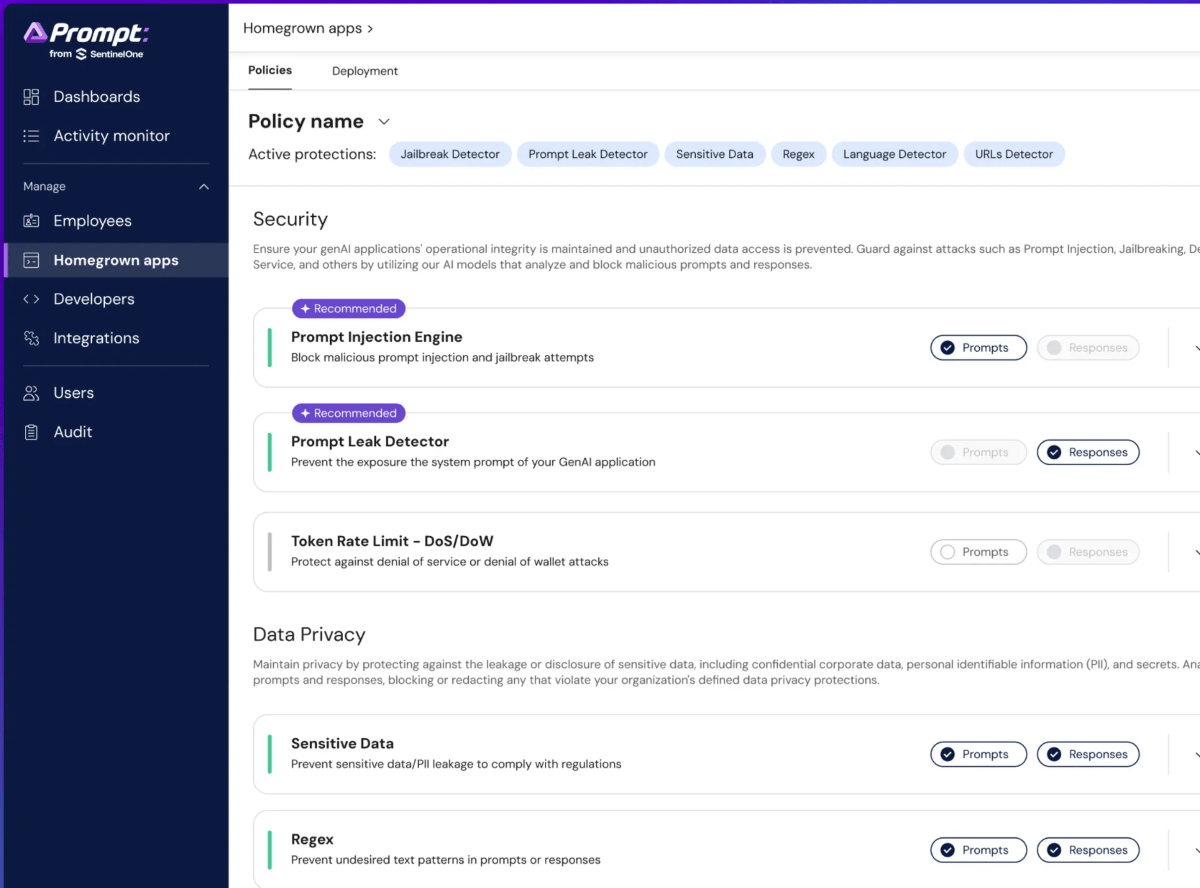1200x888 pixels.
Task: Click the URLs Detector chip
Action: (1014, 154)
